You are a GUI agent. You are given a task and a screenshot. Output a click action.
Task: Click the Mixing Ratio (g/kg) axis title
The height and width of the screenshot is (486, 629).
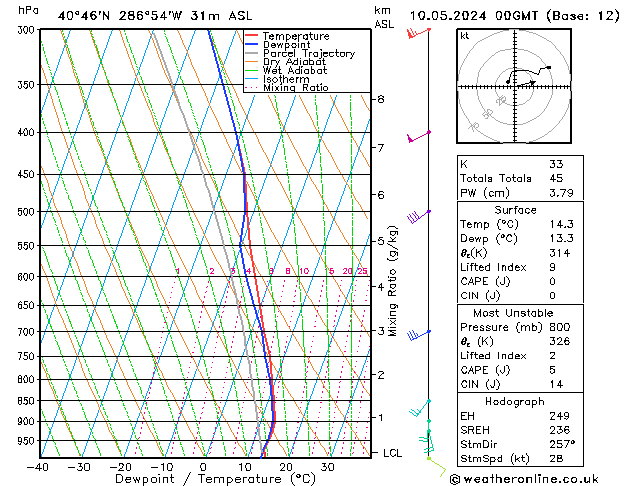point(392,281)
